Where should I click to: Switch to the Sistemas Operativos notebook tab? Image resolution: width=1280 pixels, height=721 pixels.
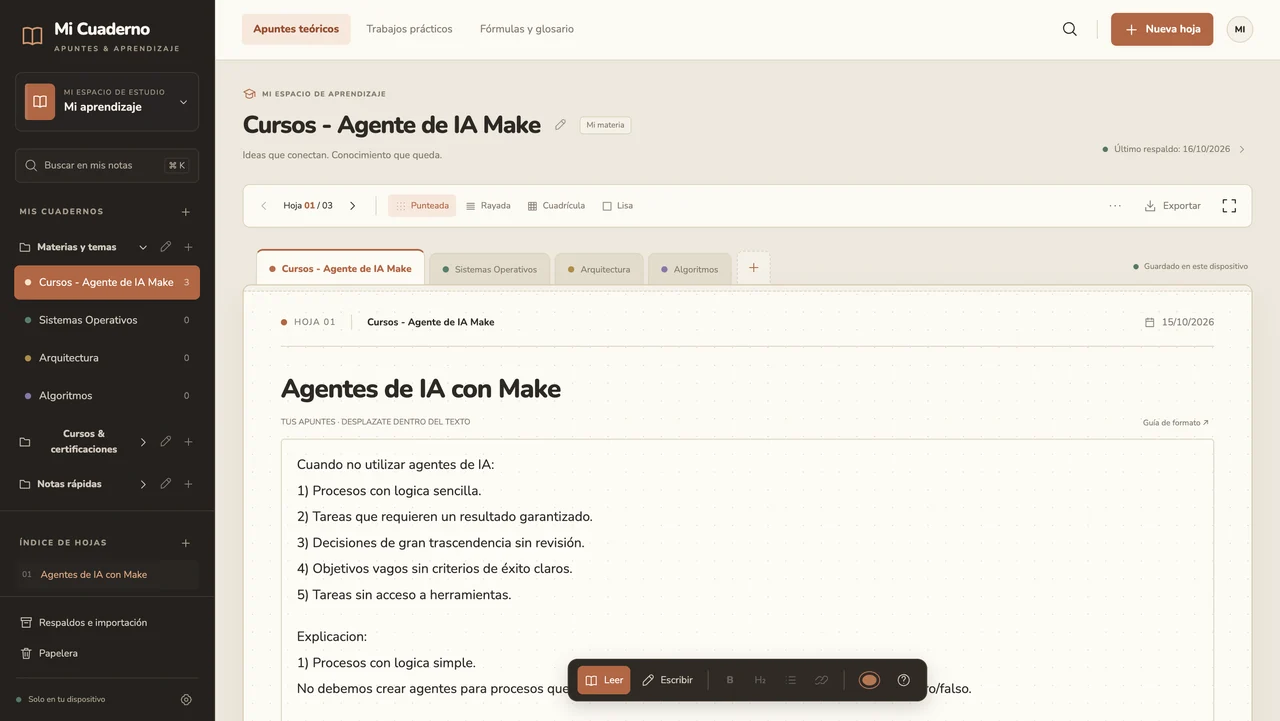[490, 269]
